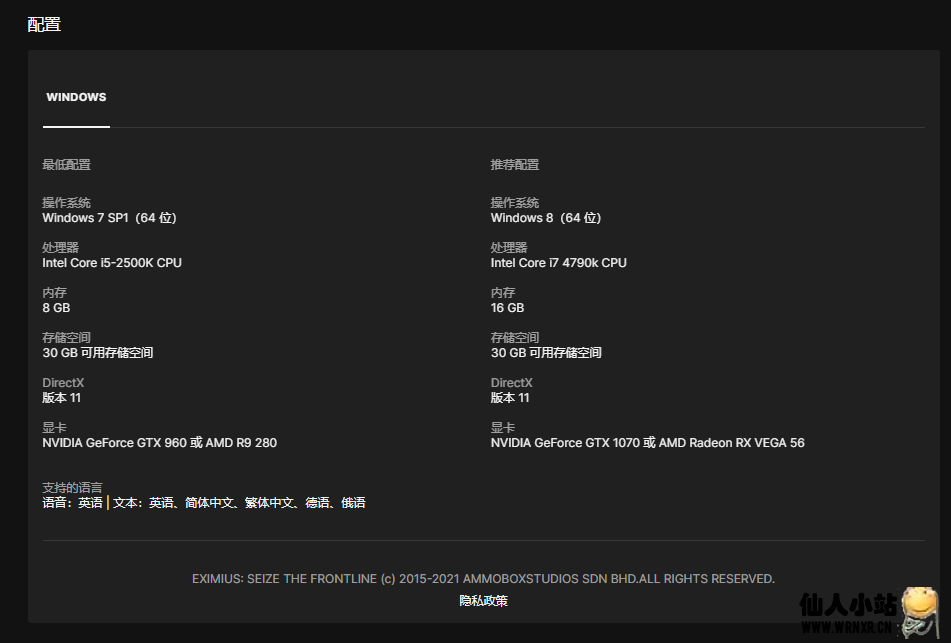Viewport: 951px width, 643px height.
Task: Click the 最低配置 column heading
Action: (66, 165)
